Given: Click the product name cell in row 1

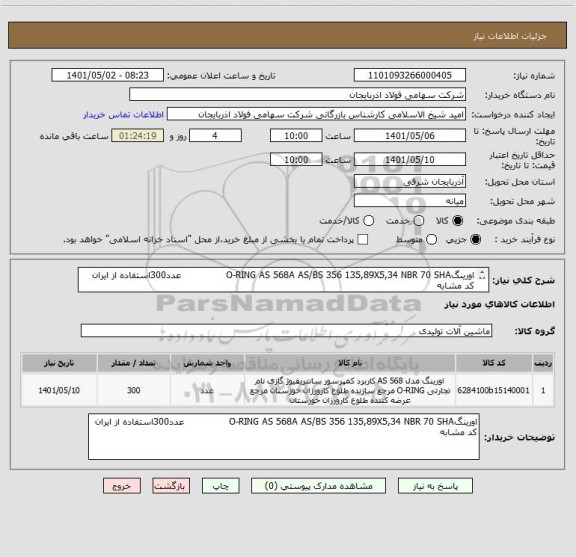Looking at the screenshot, I should (x=350, y=390).
